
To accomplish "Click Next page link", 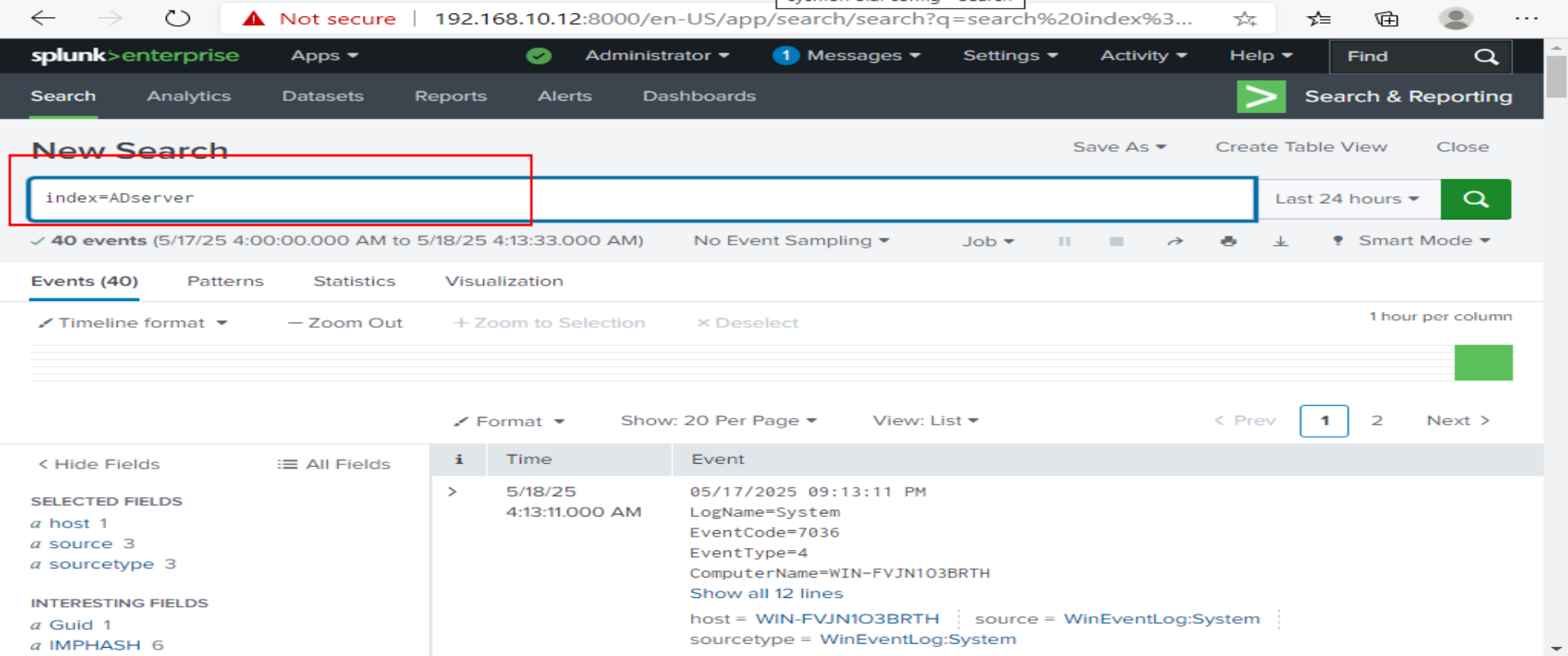I will click(1458, 420).
